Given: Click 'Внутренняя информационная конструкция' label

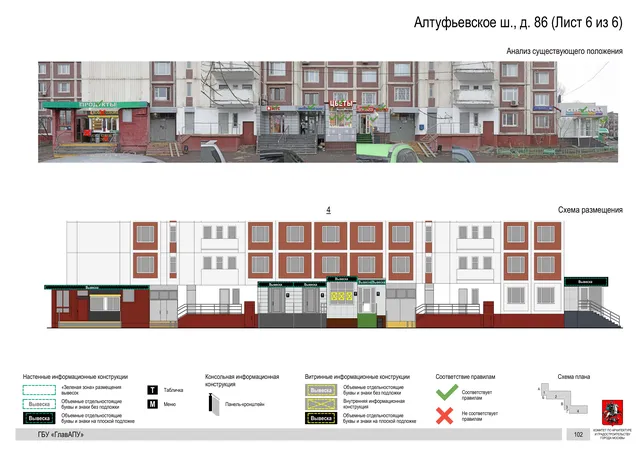Looking at the screenshot, I should [374, 404].
